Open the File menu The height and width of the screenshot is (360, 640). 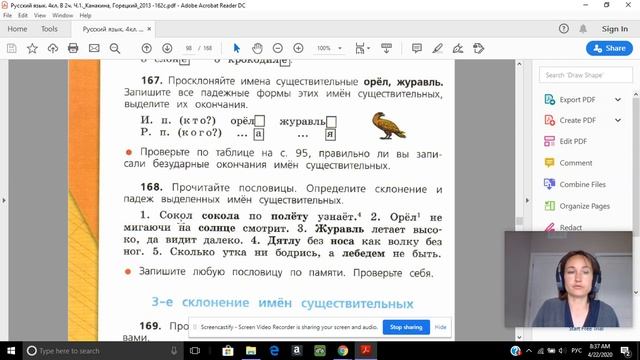[7, 16]
